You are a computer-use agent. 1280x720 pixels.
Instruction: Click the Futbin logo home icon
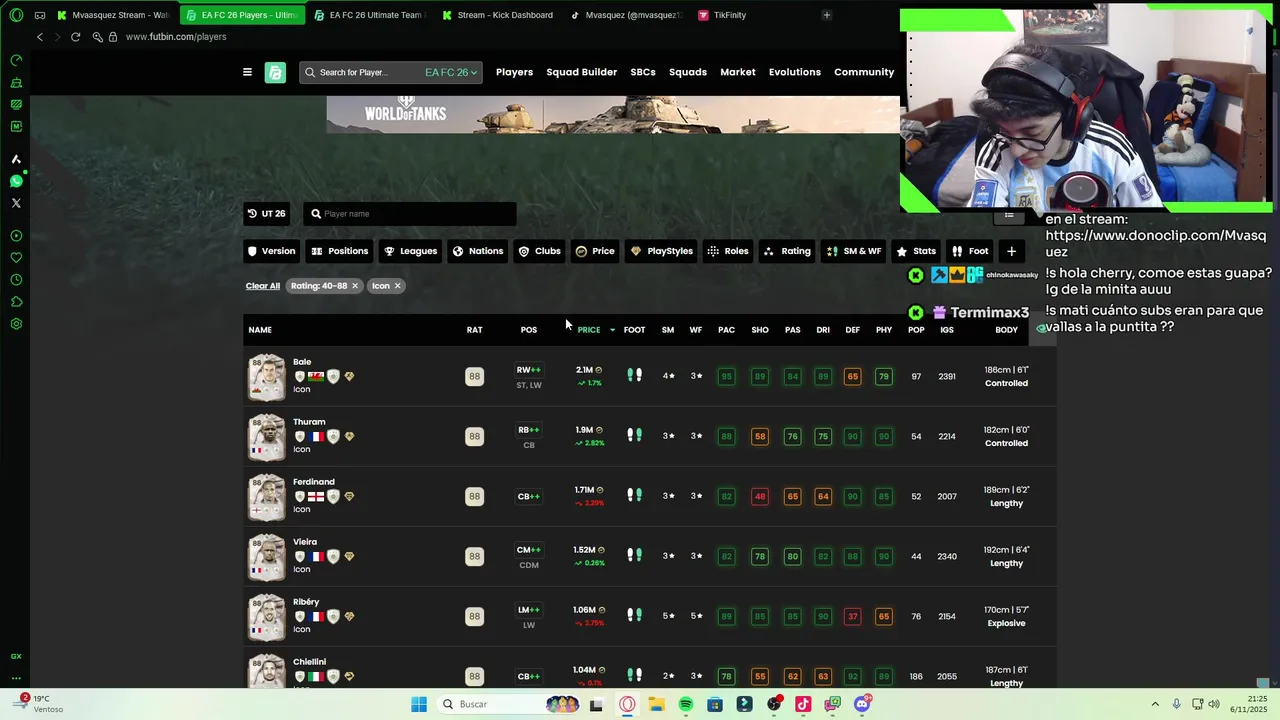pyautogui.click(x=275, y=72)
